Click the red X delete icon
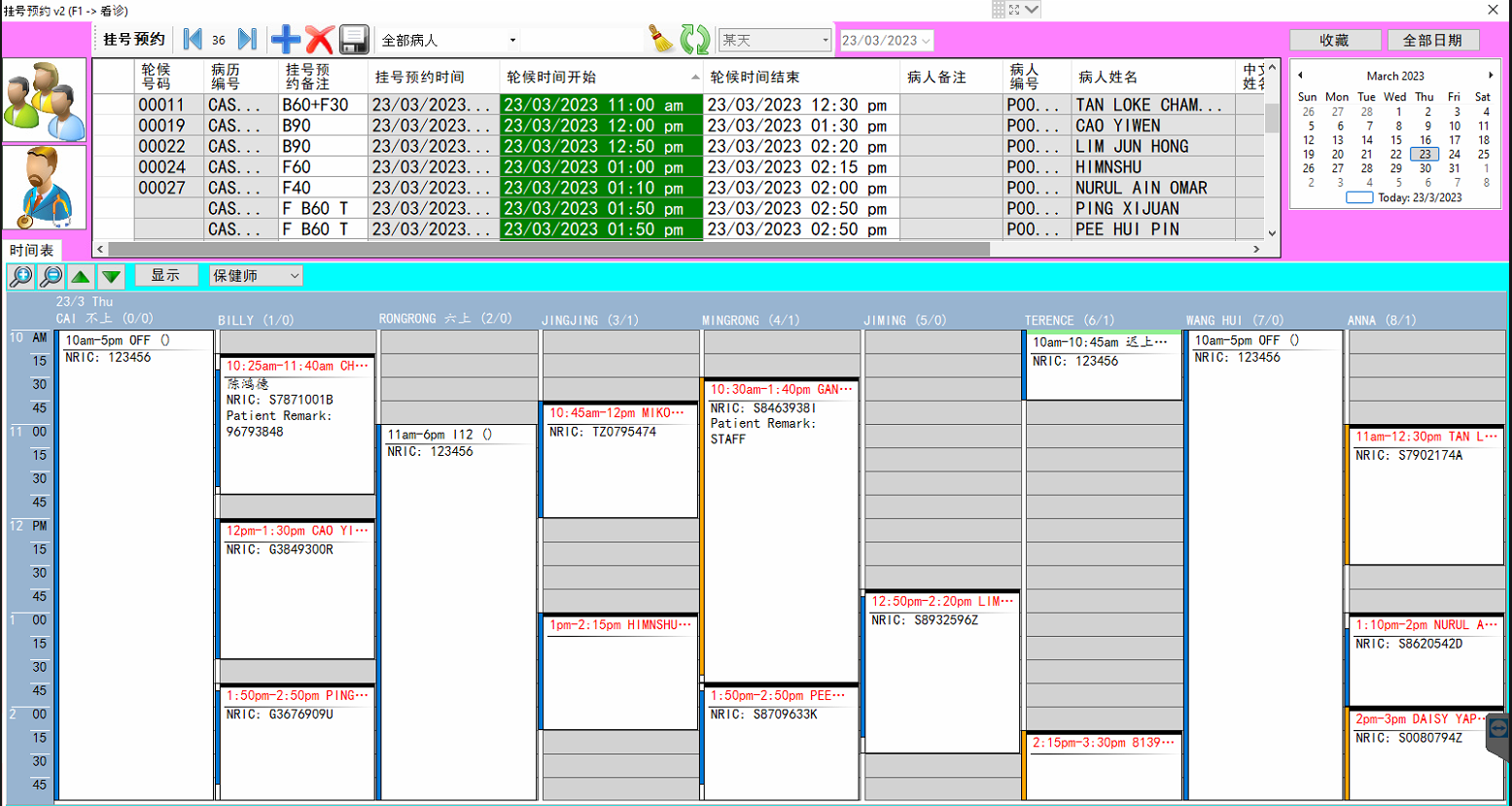Viewport: 1512px width, 806px height. click(319, 40)
